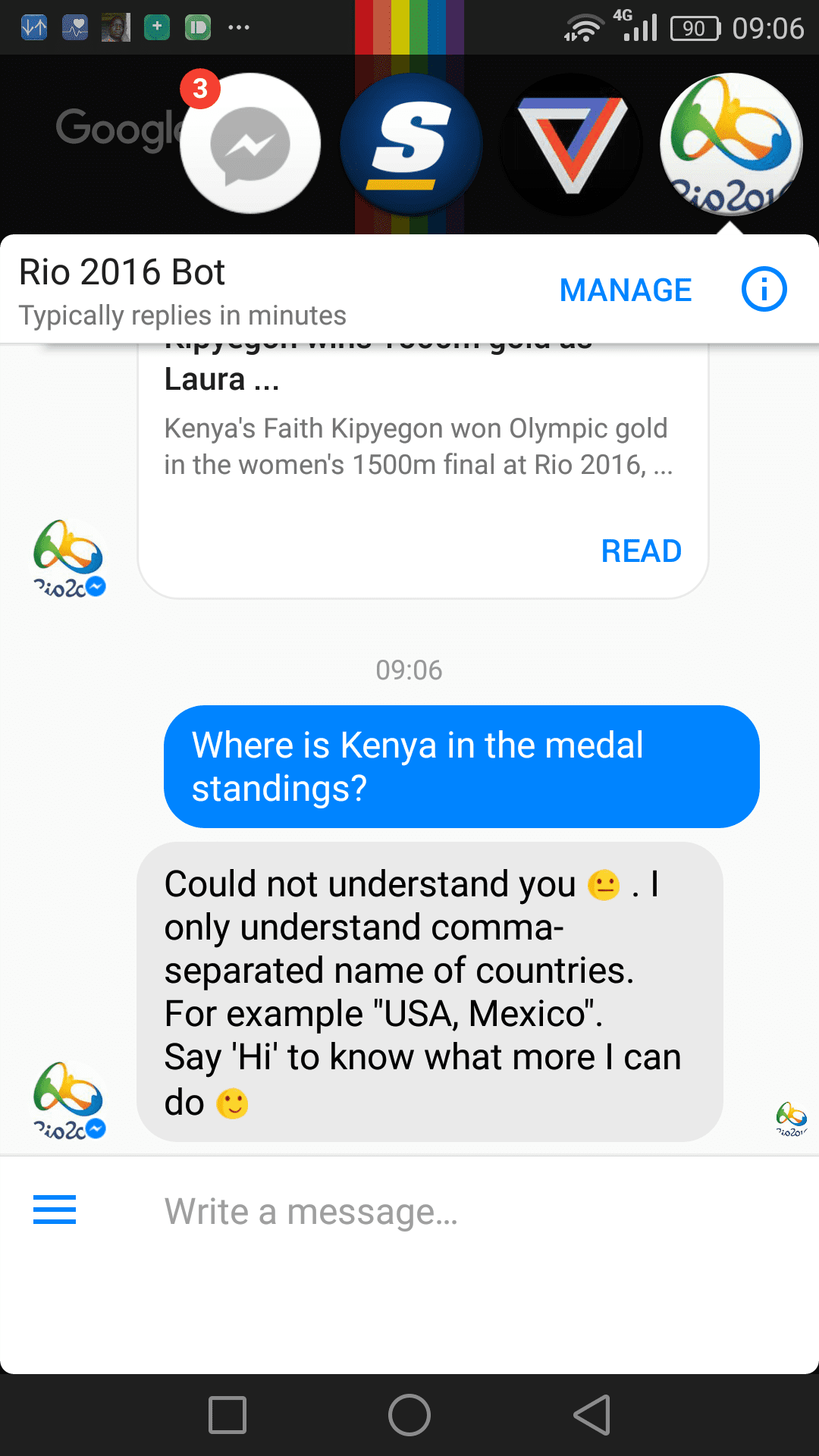Click the MANAGE button
This screenshot has height=1456, width=819.
click(626, 290)
